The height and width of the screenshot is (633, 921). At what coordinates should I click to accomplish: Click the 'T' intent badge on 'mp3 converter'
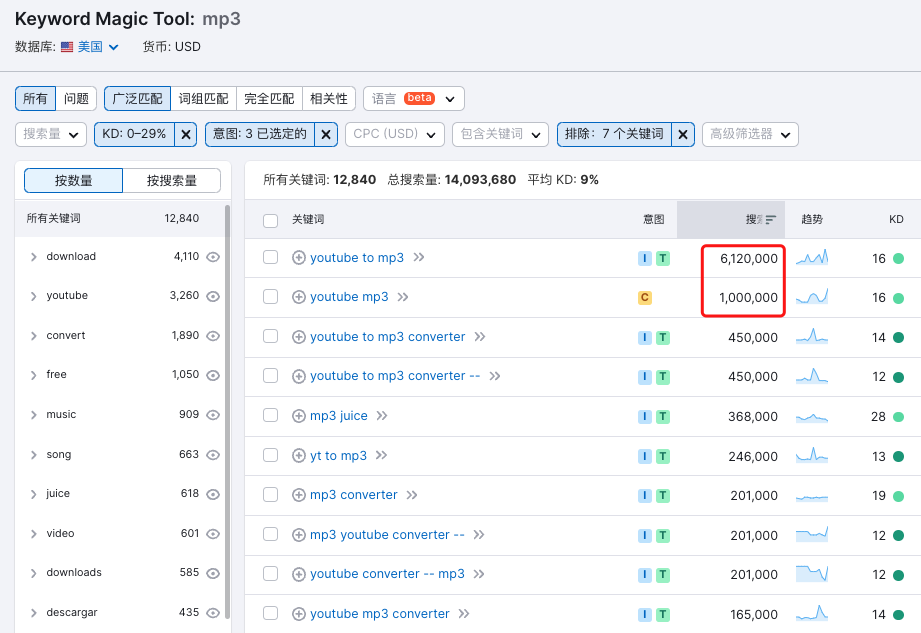[663, 494]
